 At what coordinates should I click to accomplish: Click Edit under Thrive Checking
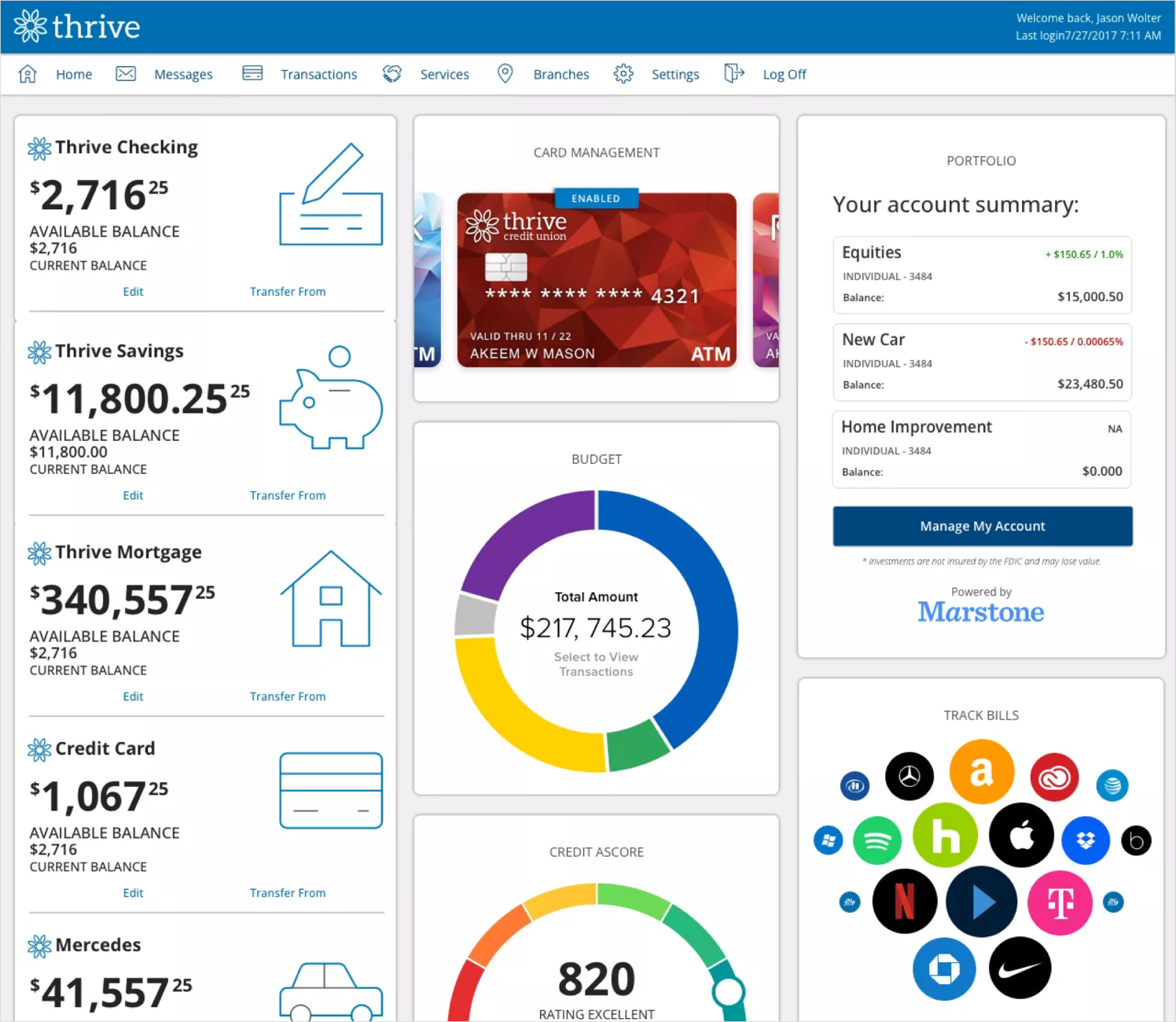click(x=133, y=292)
